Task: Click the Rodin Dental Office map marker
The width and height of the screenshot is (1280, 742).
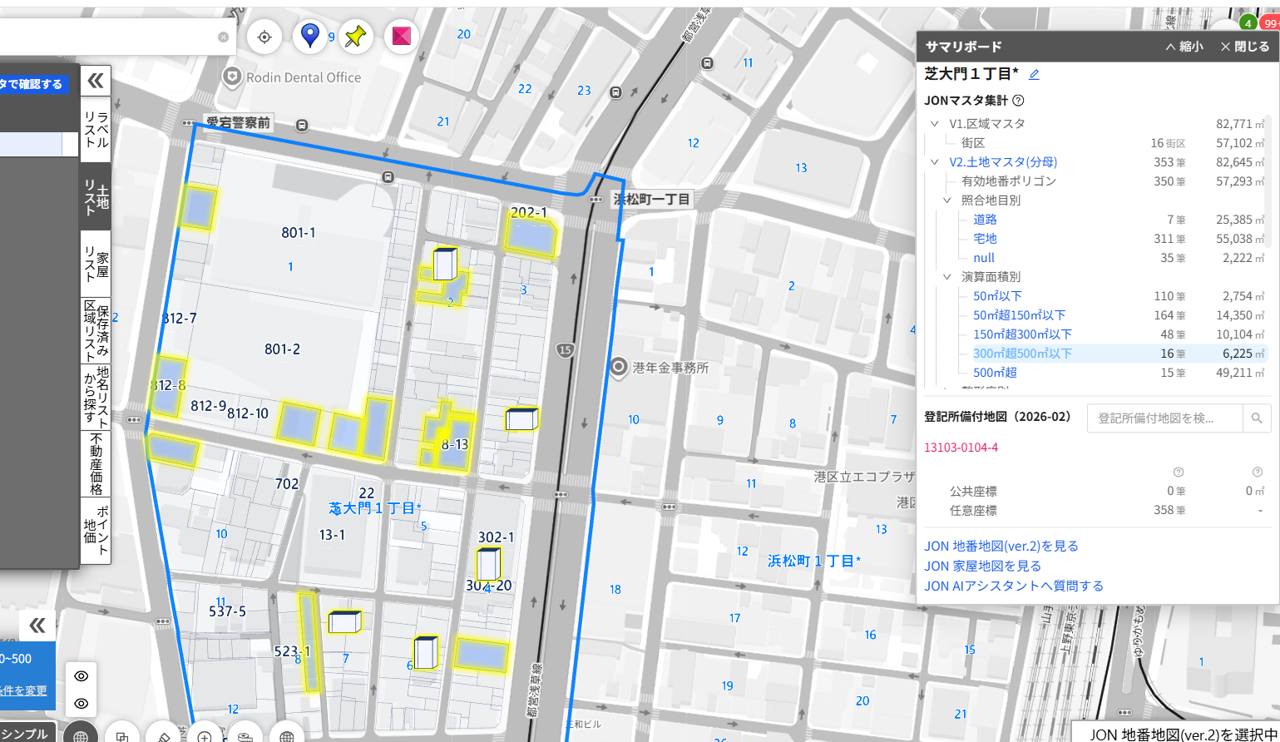Action: 233,77
